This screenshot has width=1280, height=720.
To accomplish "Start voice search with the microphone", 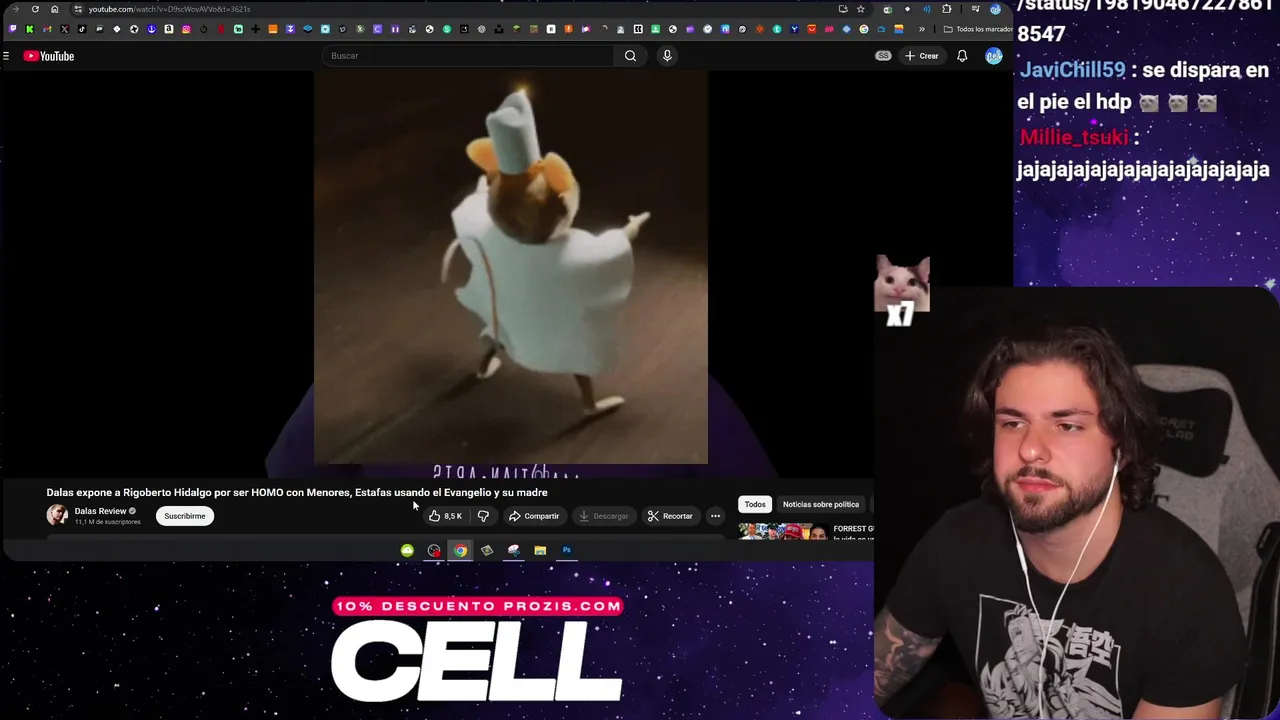I will pyautogui.click(x=667, y=56).
